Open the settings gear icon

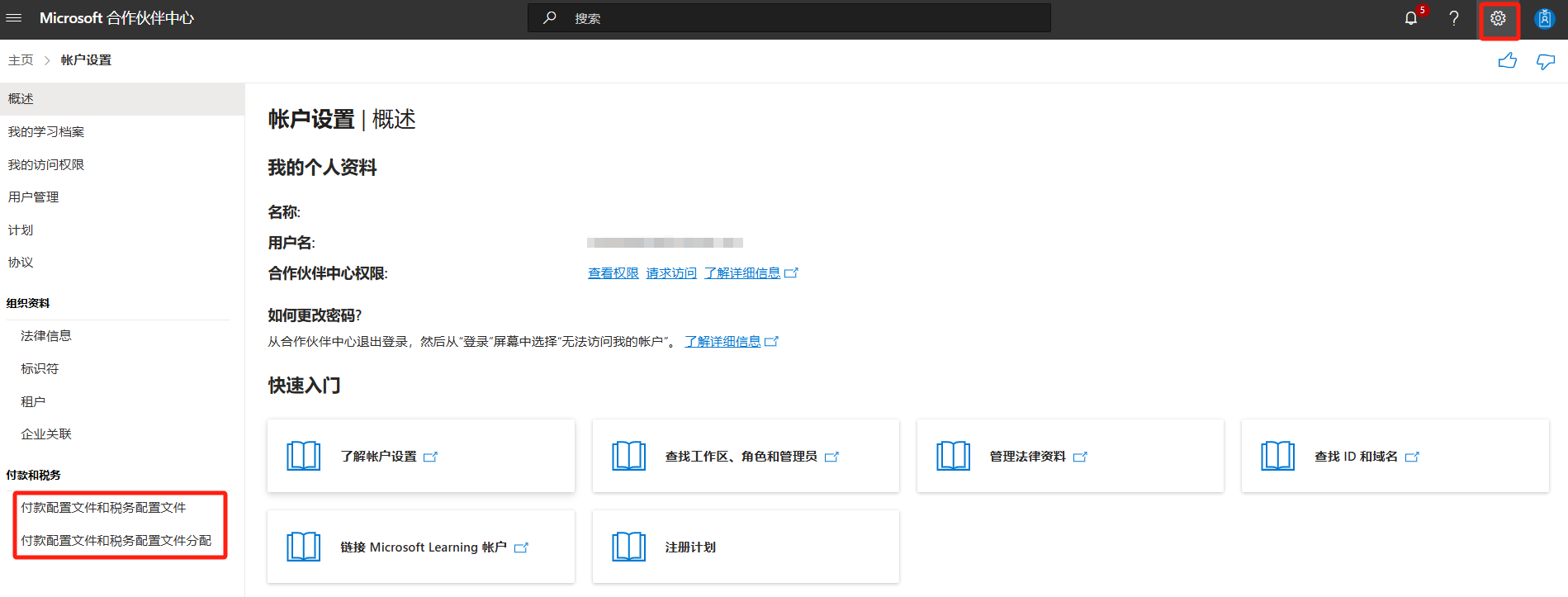pos(1498,18)
